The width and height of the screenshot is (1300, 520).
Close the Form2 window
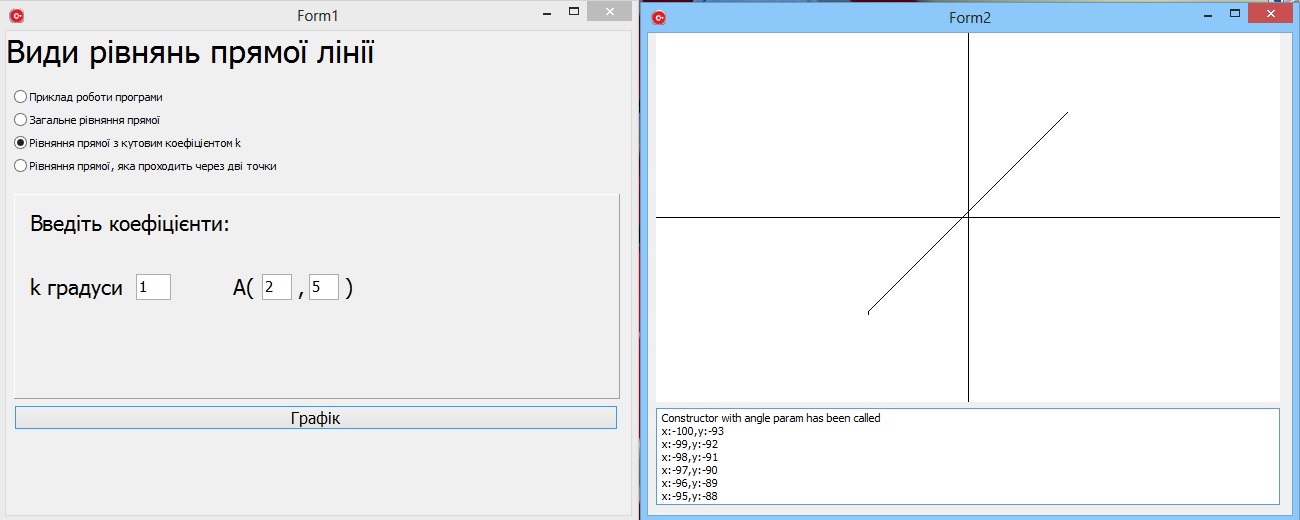(x=1271, y=13)
